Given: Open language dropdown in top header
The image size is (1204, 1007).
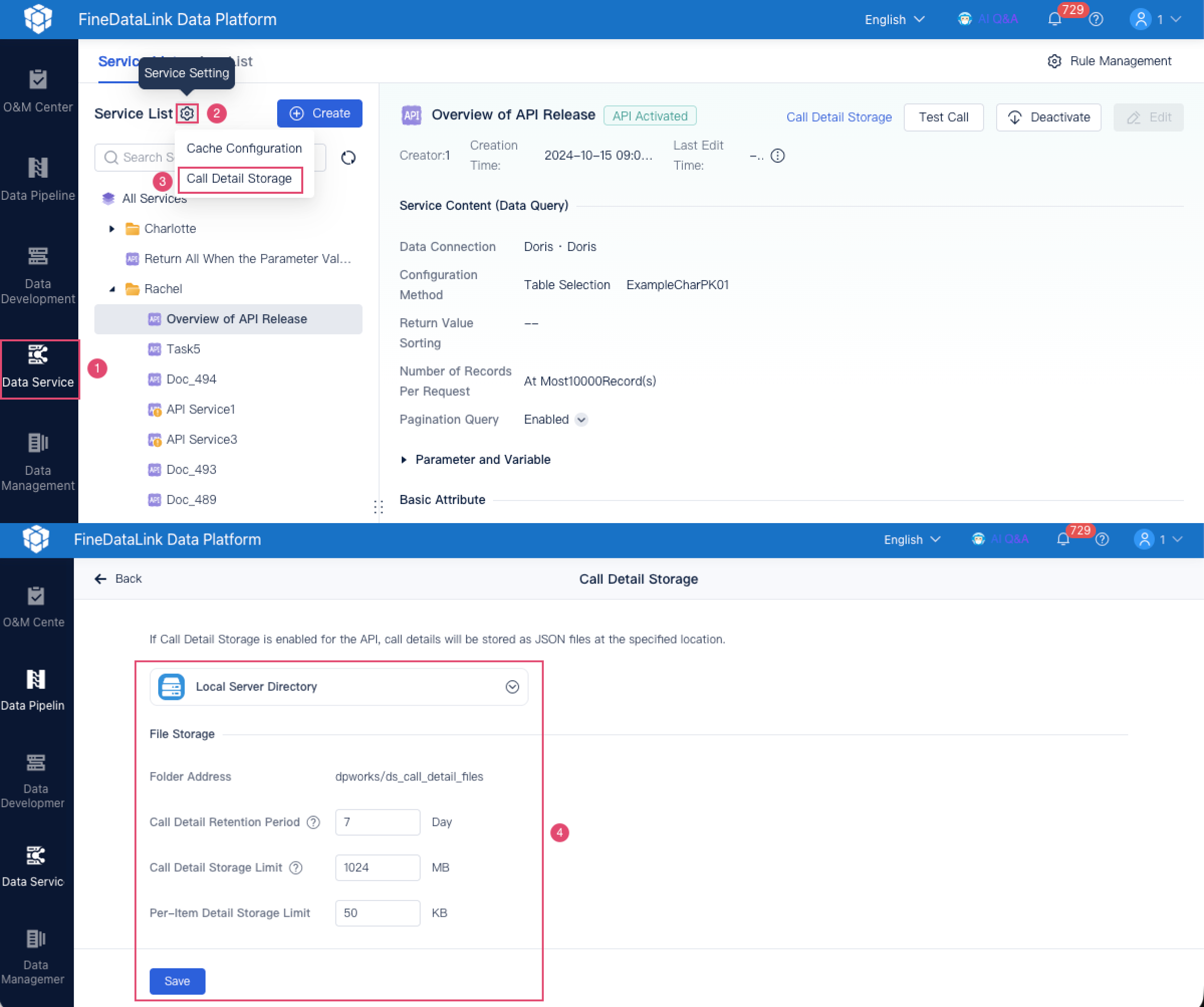Looking at the screenshot, I should tap(894, 20).
